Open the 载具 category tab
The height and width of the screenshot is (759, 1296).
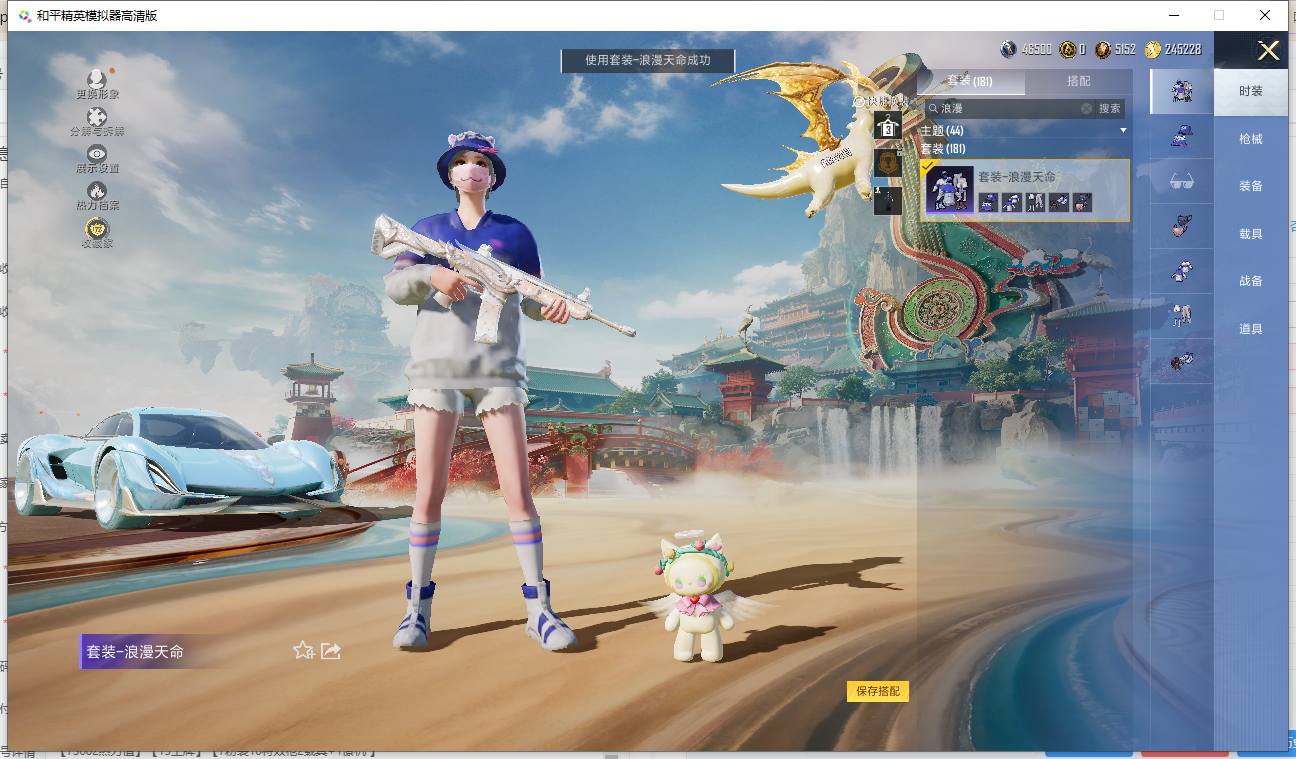coord(1251,234)
